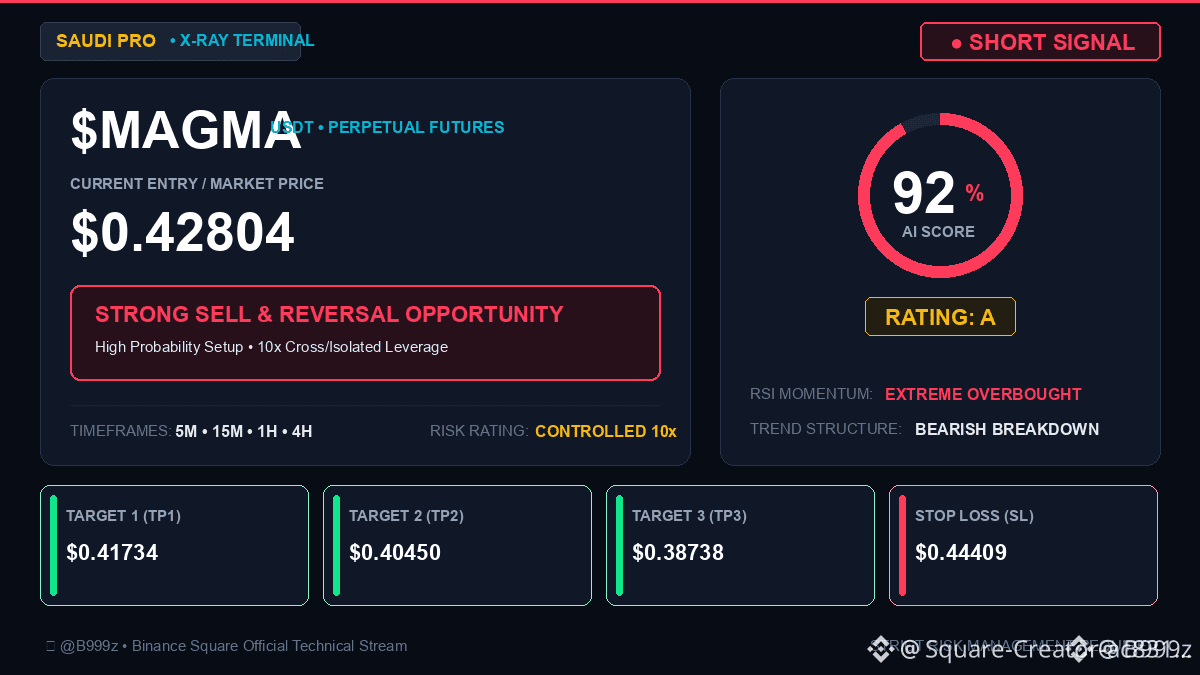Click USDT PERPETUAL FUTURES label
This screenshot has height=675, width=1200.
coord(387,127)
